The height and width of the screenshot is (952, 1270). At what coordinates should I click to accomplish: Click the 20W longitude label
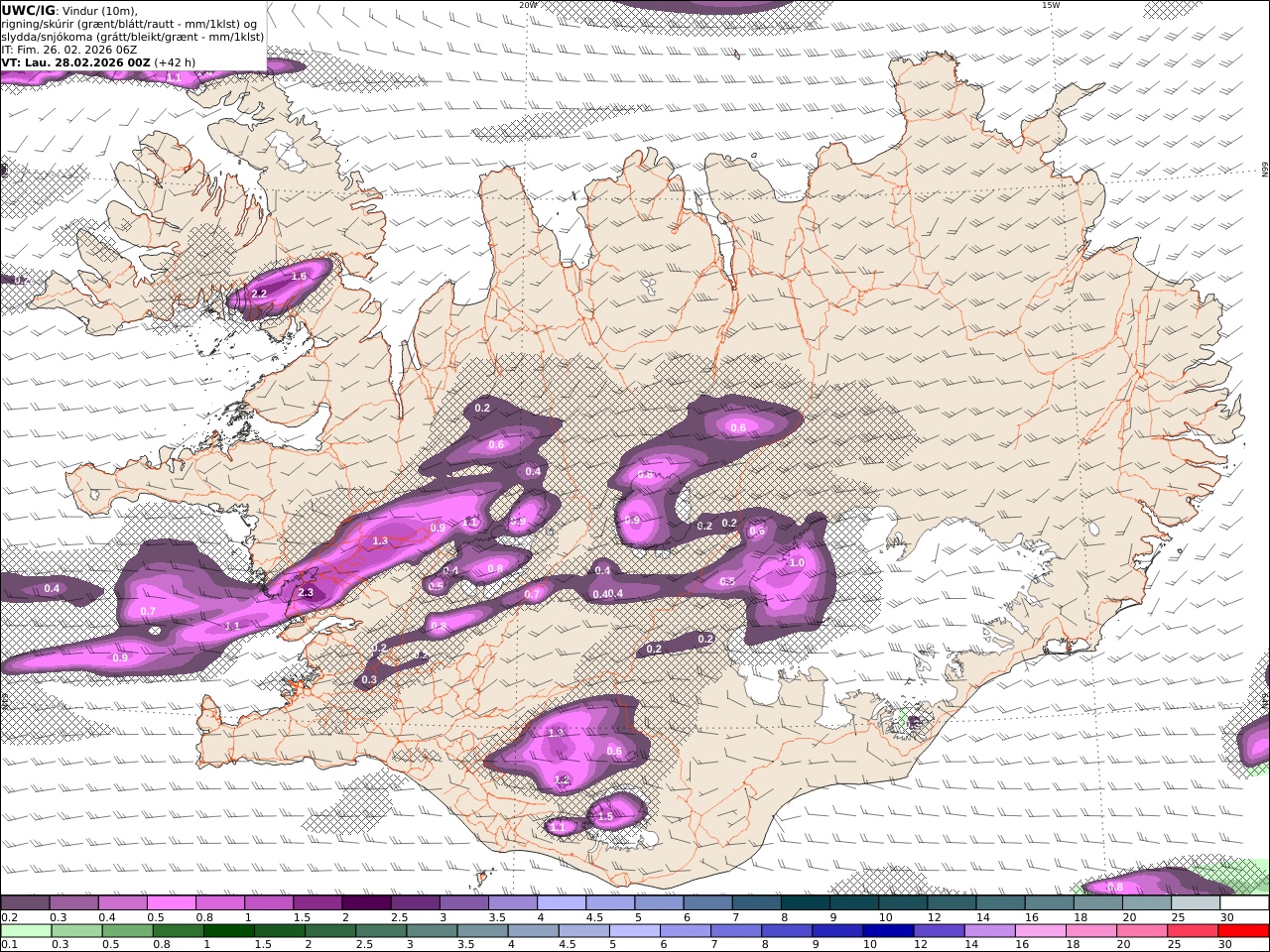[528, 5]
